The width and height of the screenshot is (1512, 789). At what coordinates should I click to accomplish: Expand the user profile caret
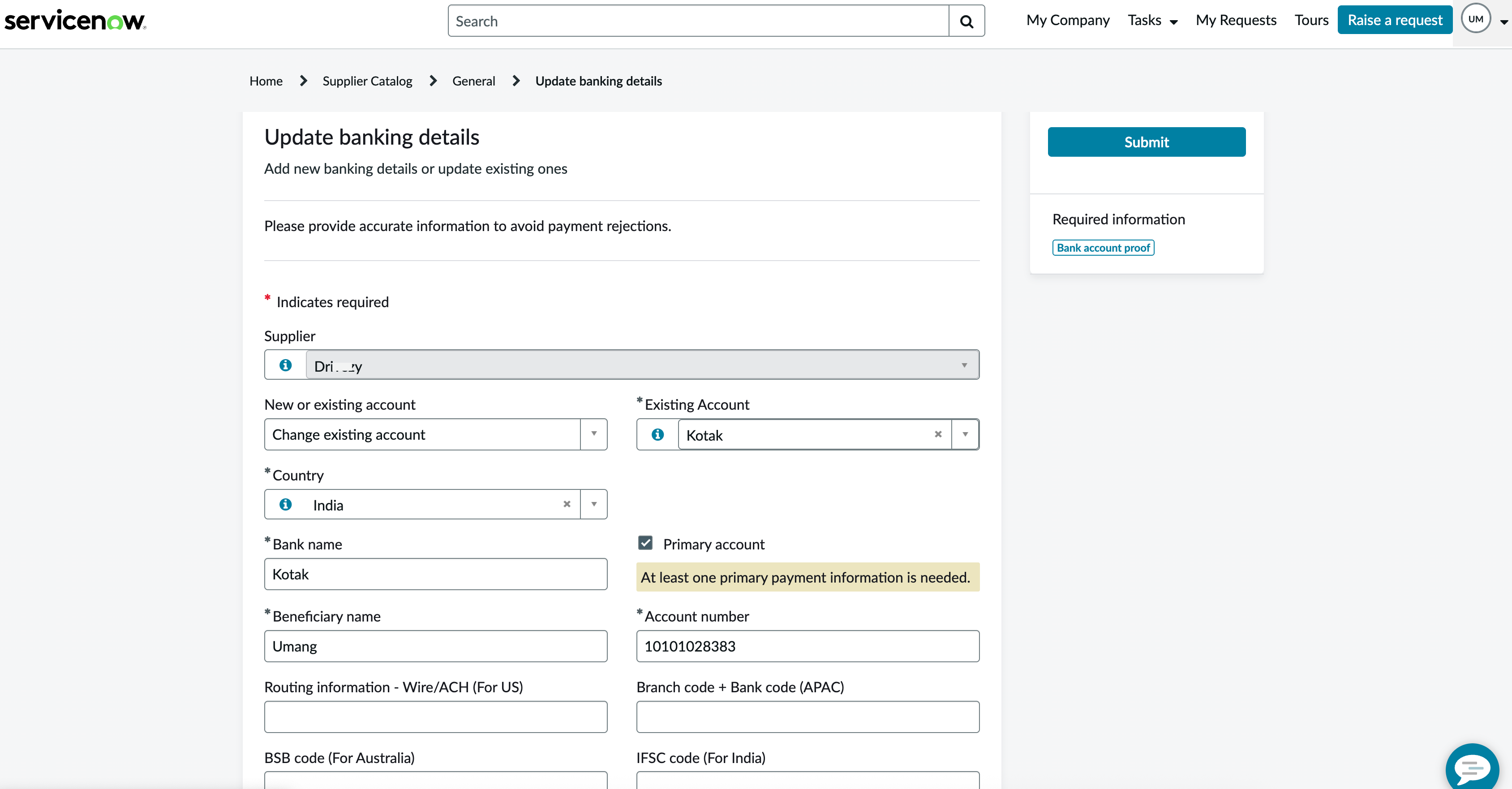pos(1504,22)
